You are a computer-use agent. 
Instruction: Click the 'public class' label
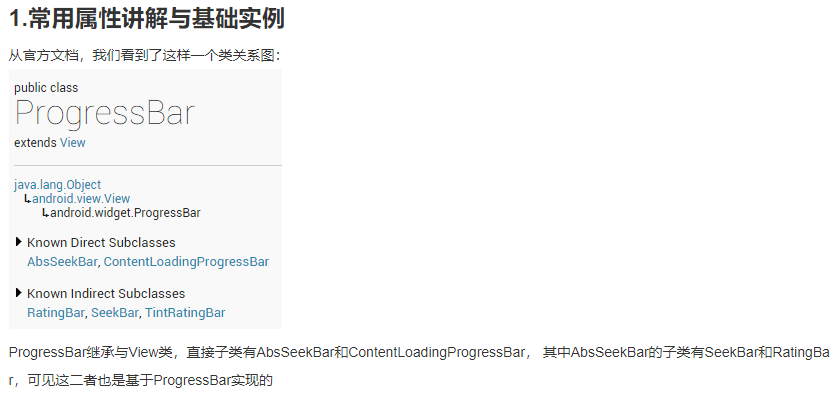(x=46, y=88)
